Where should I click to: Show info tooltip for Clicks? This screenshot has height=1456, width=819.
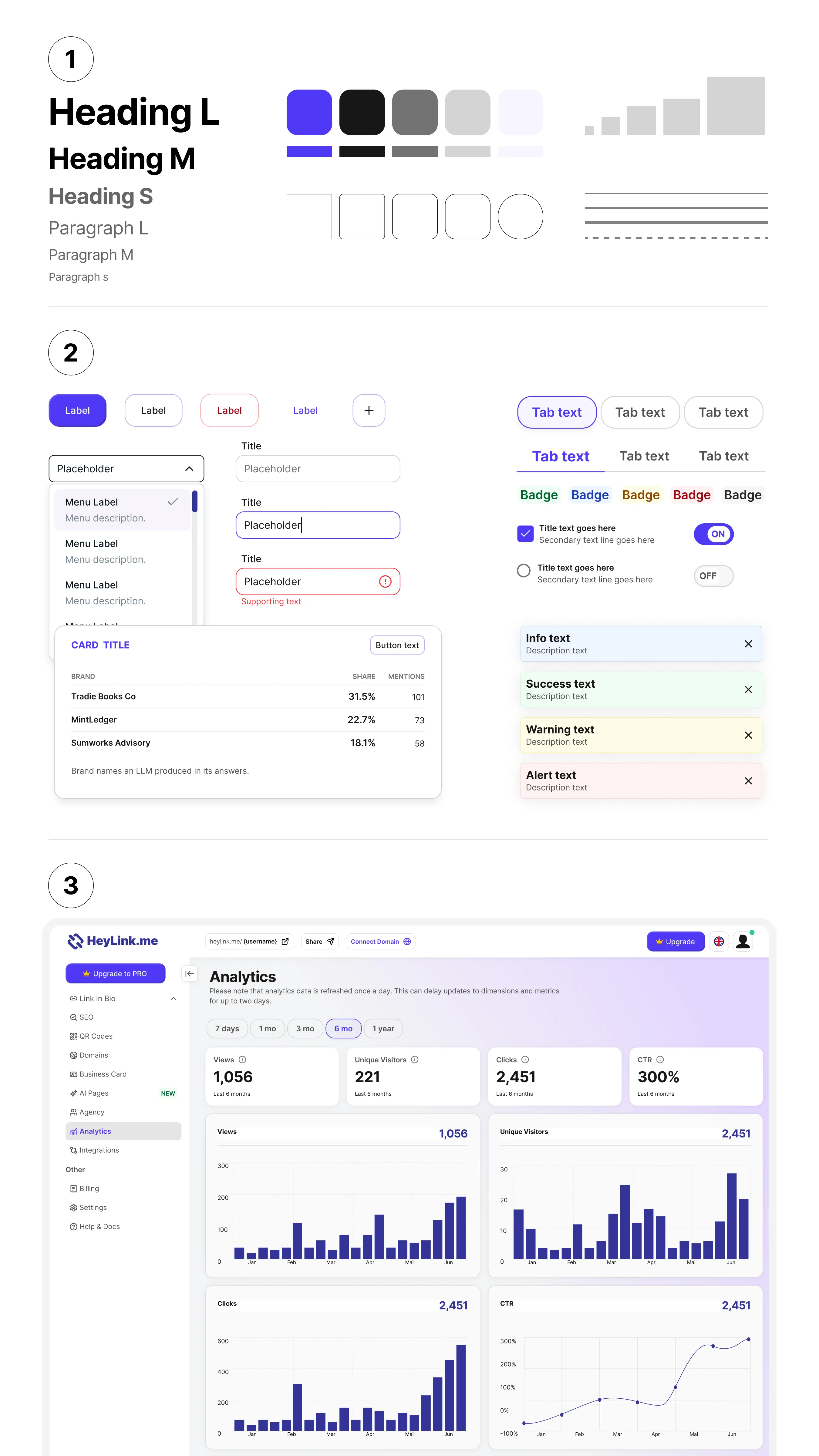[525, 1060]
